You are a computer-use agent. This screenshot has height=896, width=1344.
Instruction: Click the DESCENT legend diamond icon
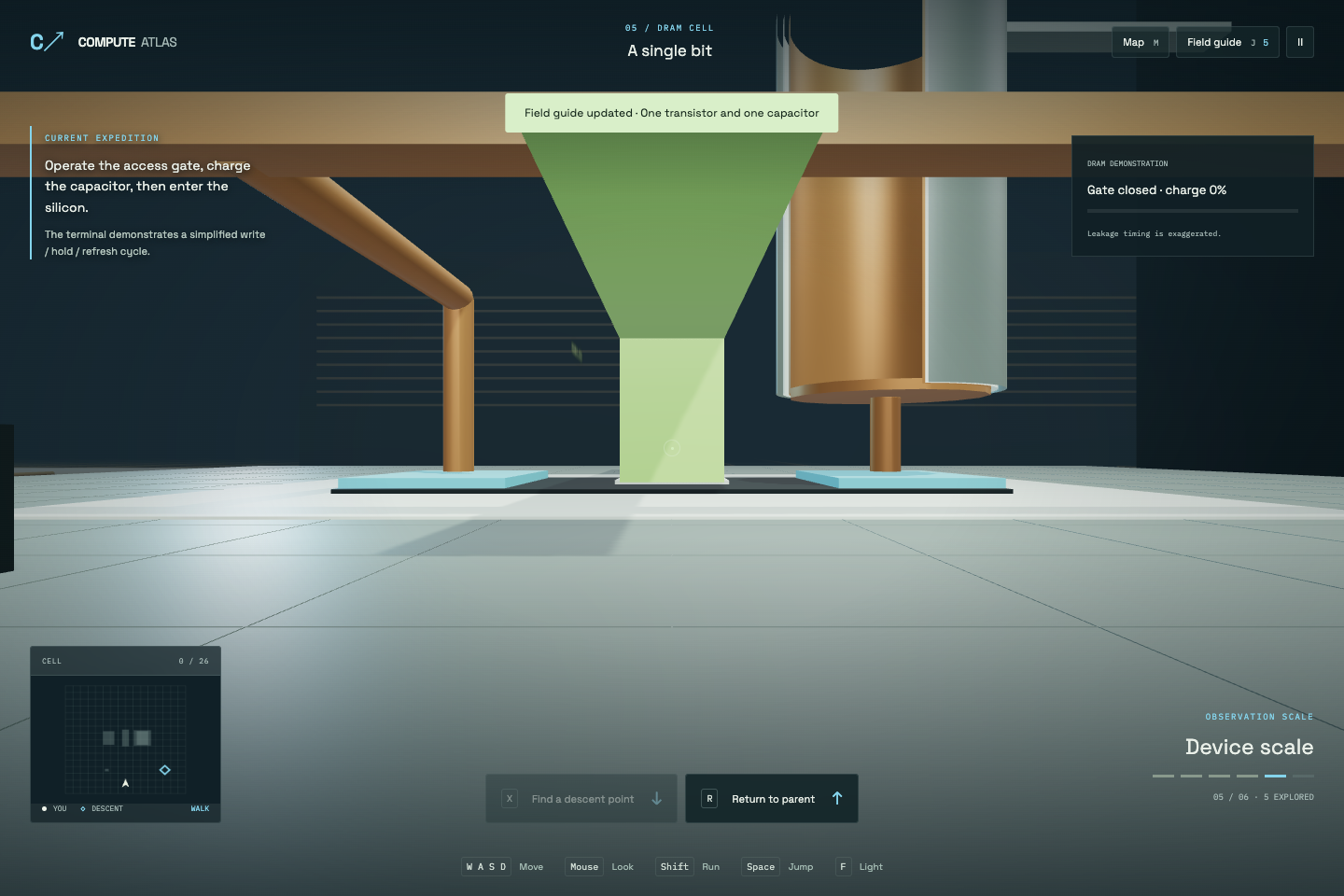click(x=83, y=808)
